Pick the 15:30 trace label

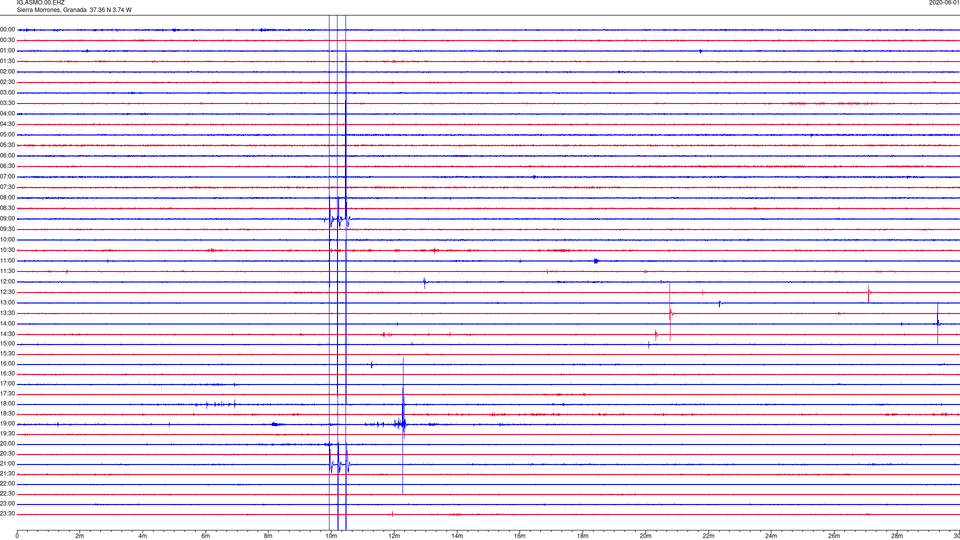pyautogui.click(x=7, y=354)
